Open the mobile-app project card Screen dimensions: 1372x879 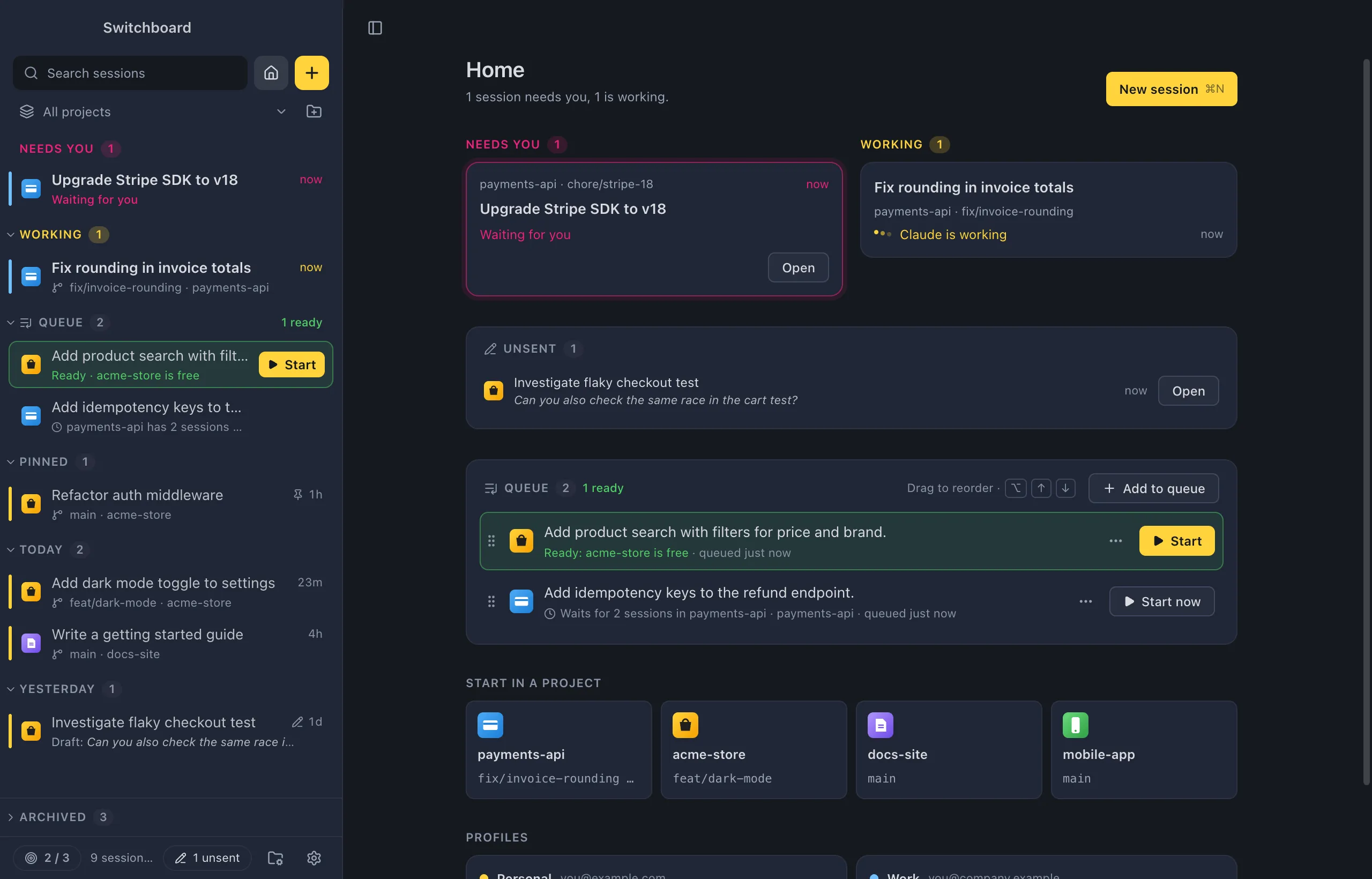[1144, 750]
